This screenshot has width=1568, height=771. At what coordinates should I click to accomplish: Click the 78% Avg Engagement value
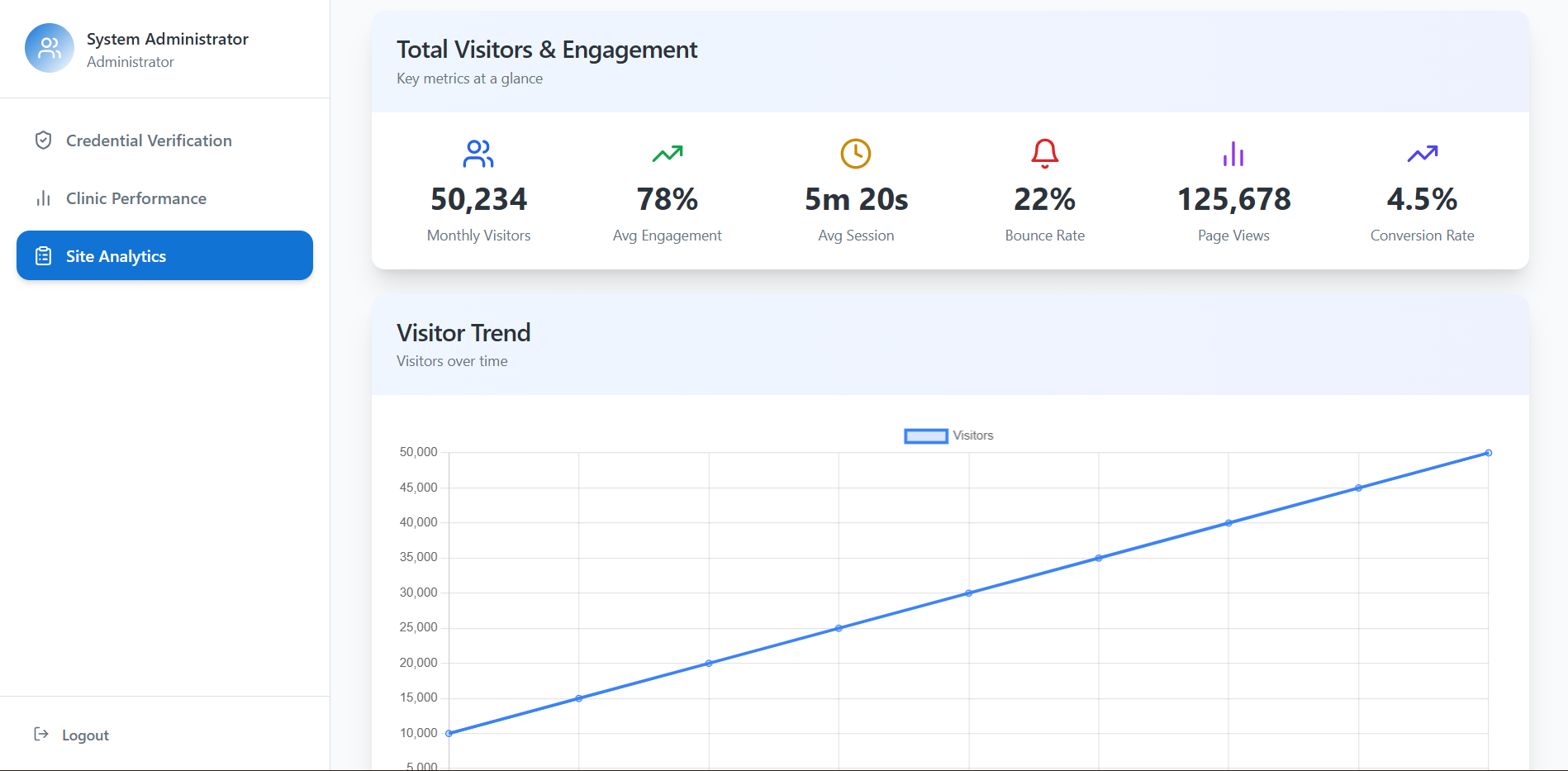pos(668,199)
